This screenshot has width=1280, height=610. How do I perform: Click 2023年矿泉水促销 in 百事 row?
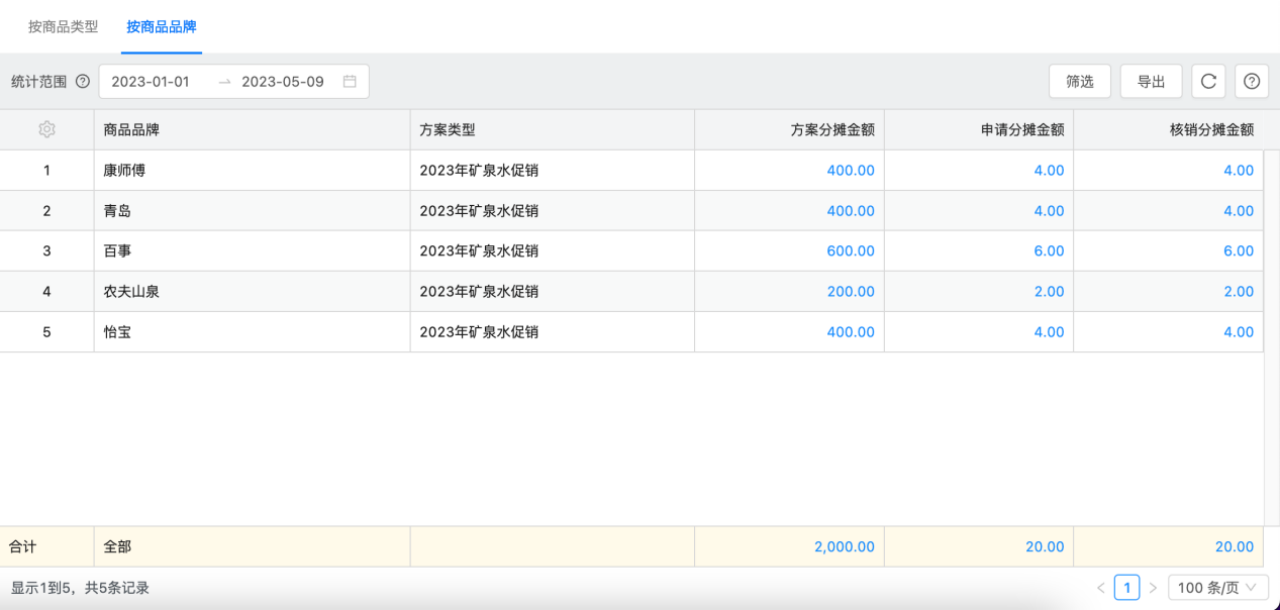(479, 251)
